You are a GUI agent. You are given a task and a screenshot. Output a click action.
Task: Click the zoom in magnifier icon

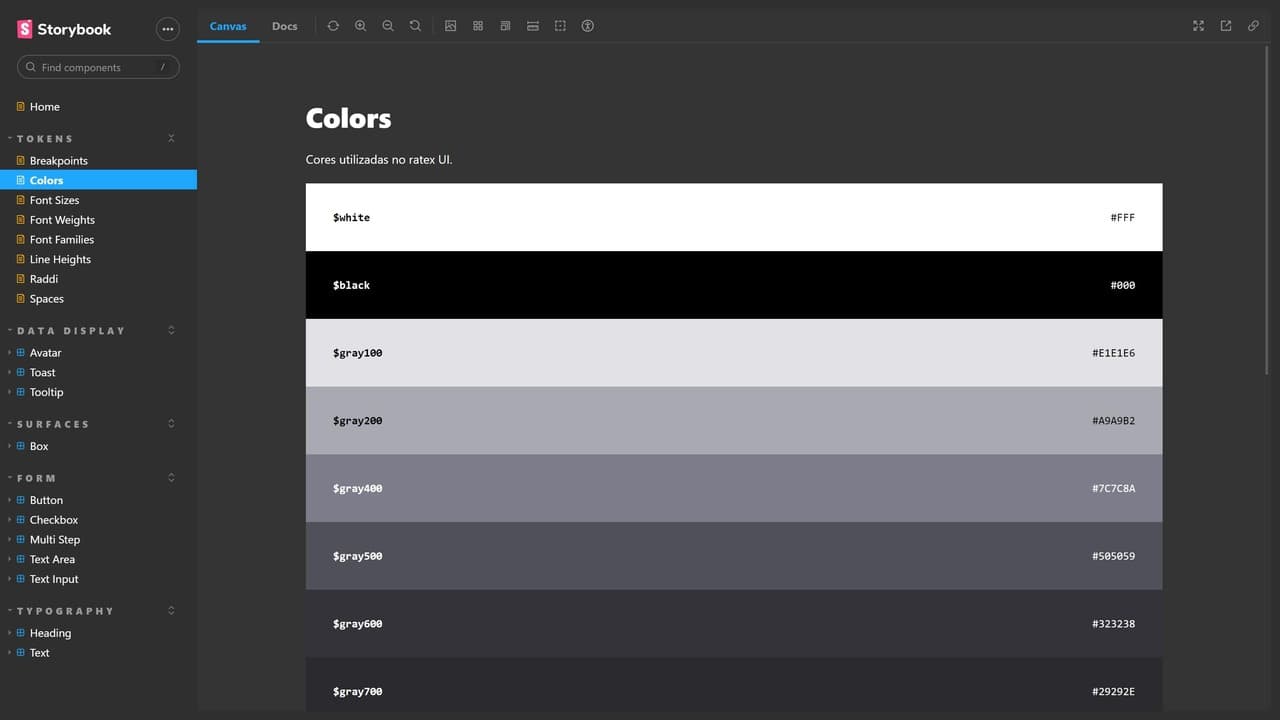pos(361,26)
